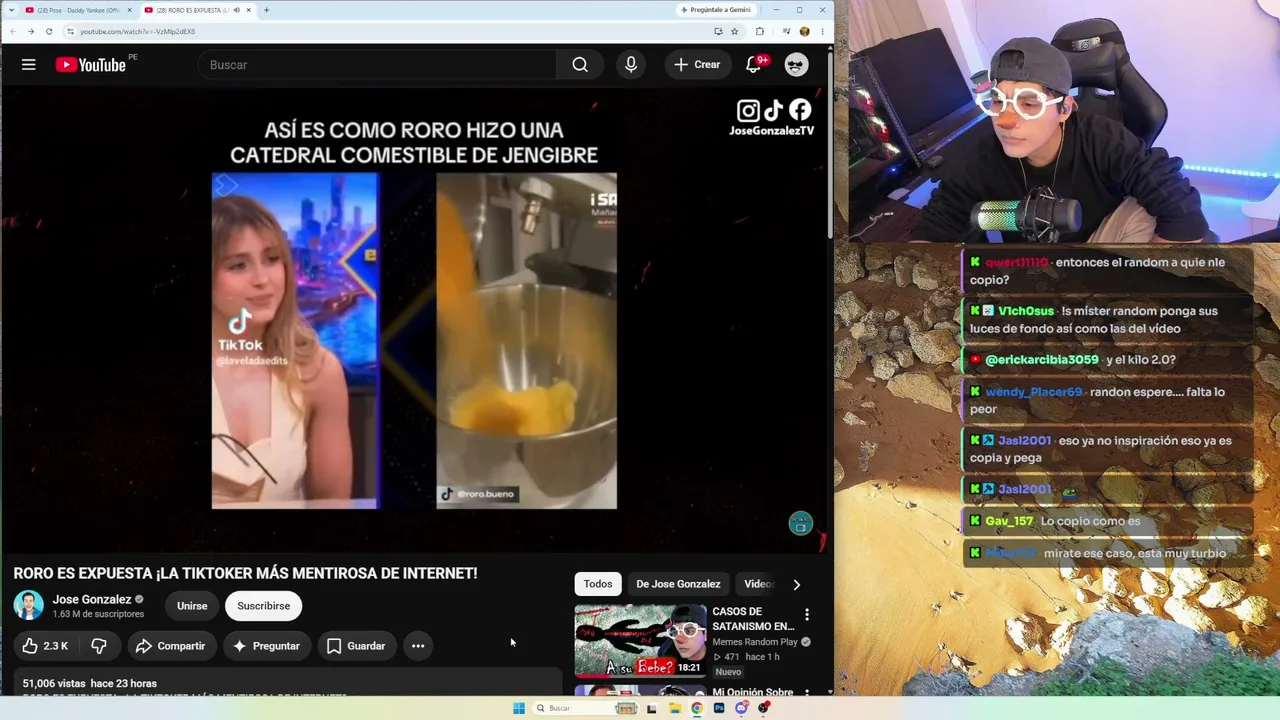Open Task View from the taskbar

click(651, 708)
